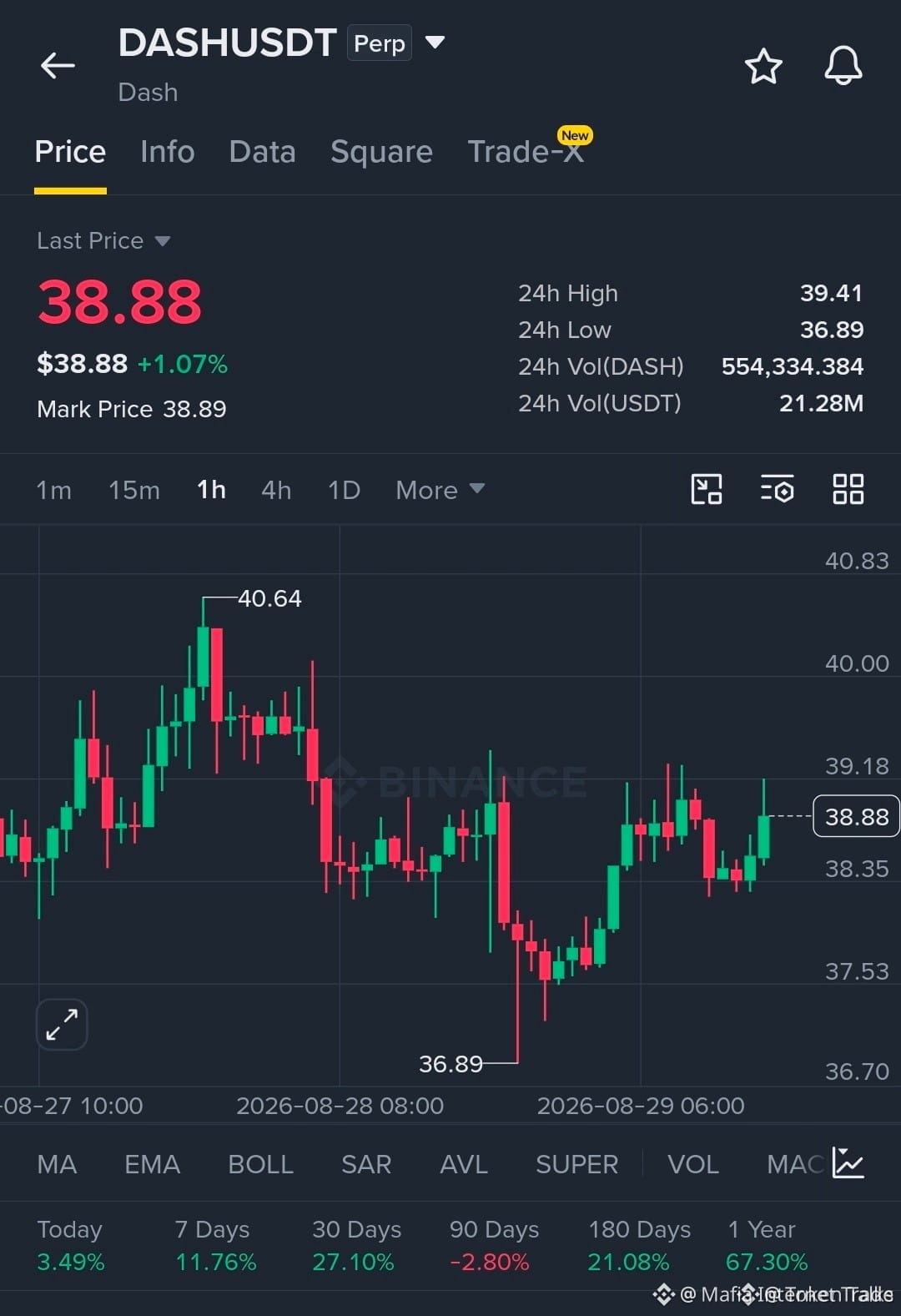
Task: Tap the 24h Vol(DASH) value 554,334.384
Action: pyautogui.click(x=793, y=366)
